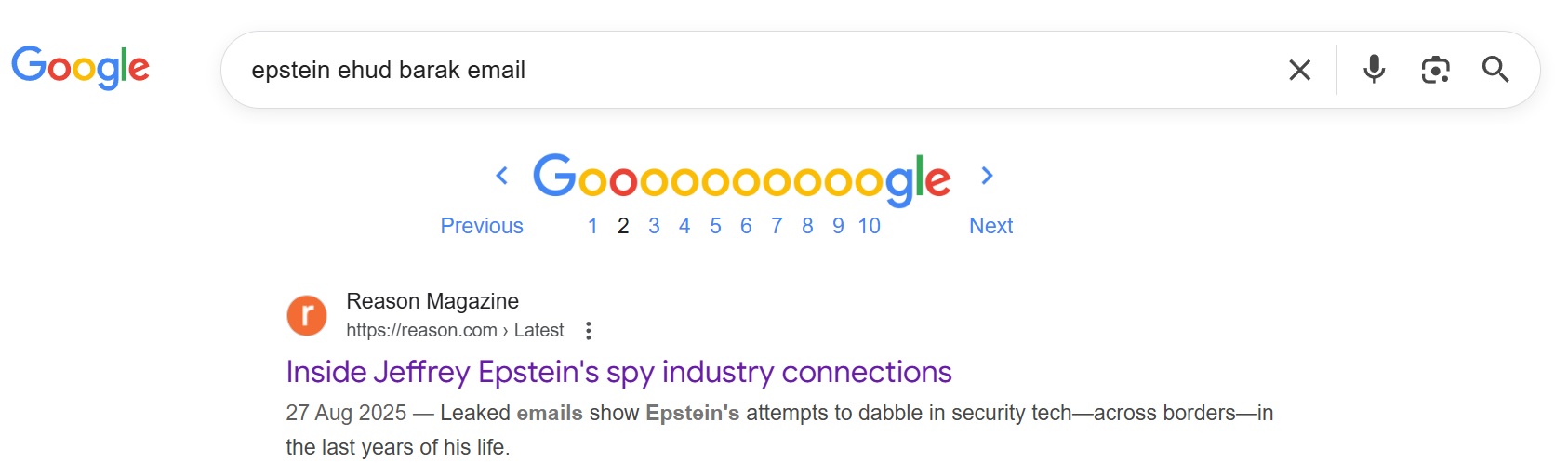Screen dimensions: 1568x475
Task: Click the Previous page text link
Action: 482,226
